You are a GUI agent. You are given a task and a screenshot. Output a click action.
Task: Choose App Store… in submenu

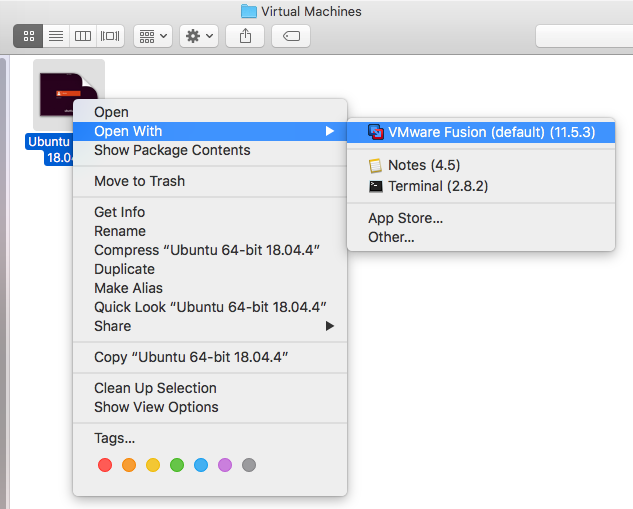point(481,218)
